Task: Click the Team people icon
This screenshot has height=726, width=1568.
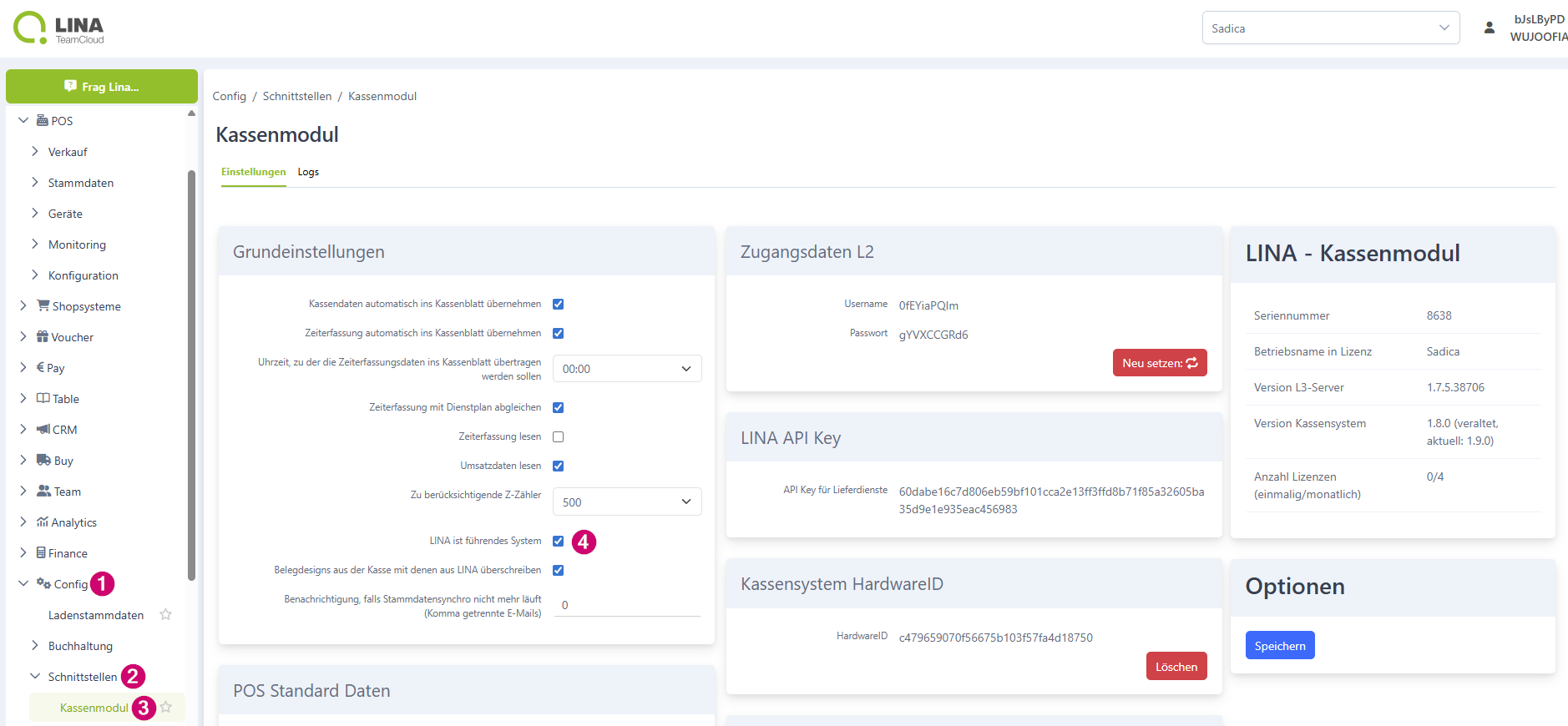Action: pyautogui.click(x=44, y=491)
